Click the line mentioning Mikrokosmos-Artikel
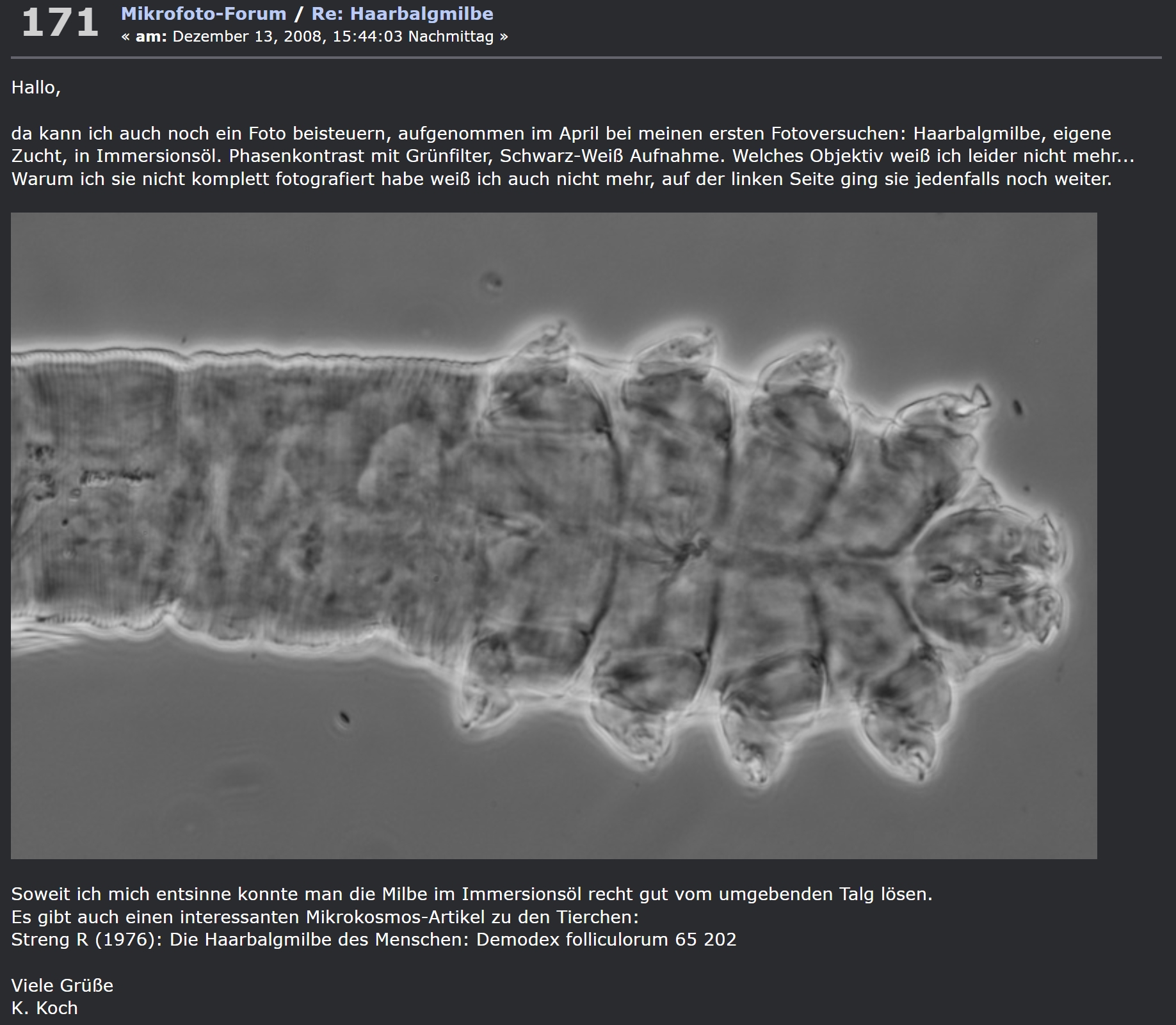 tap(325, 917)
